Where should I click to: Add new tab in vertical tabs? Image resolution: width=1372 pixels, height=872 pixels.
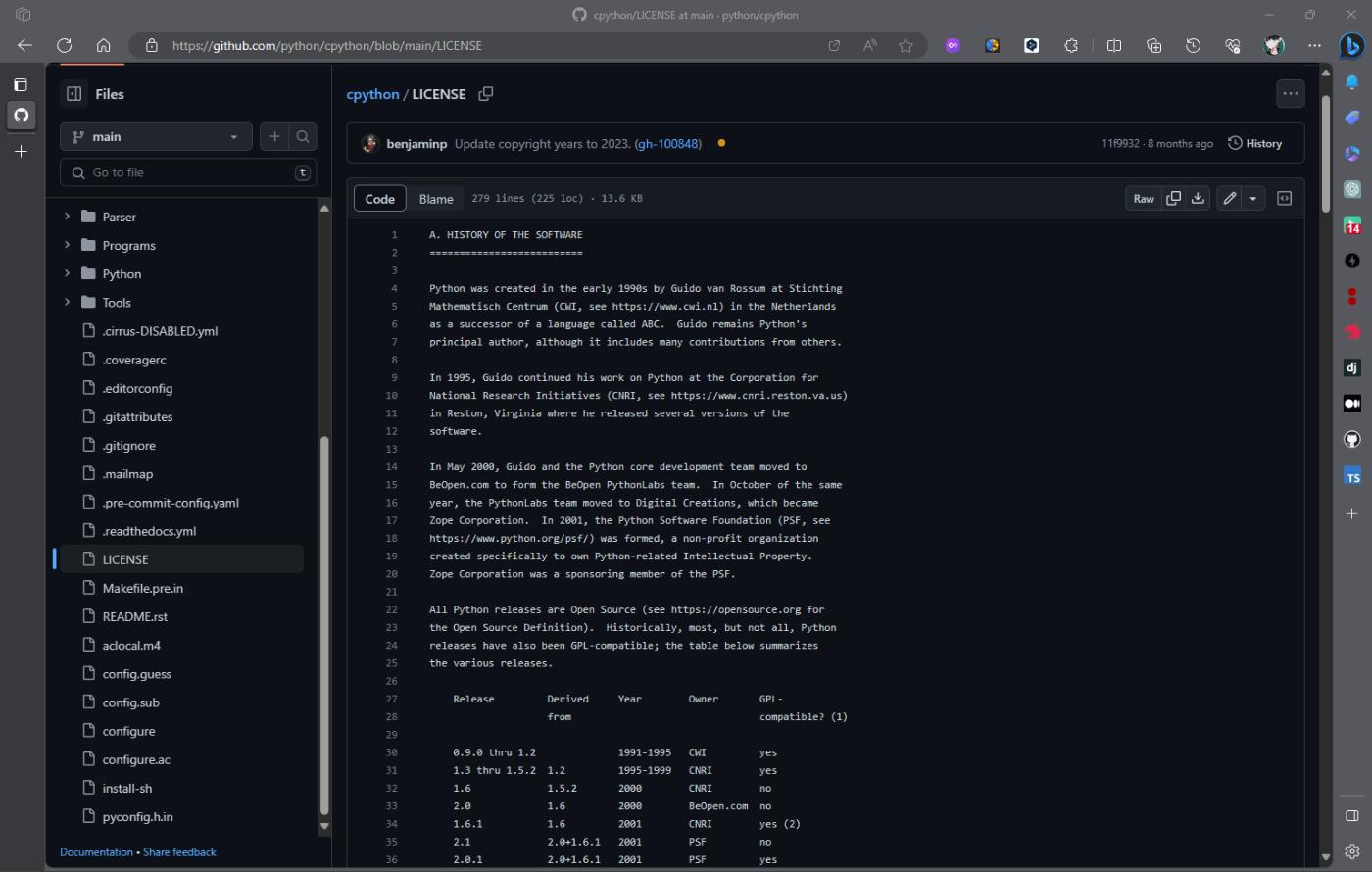coord(21,151)
